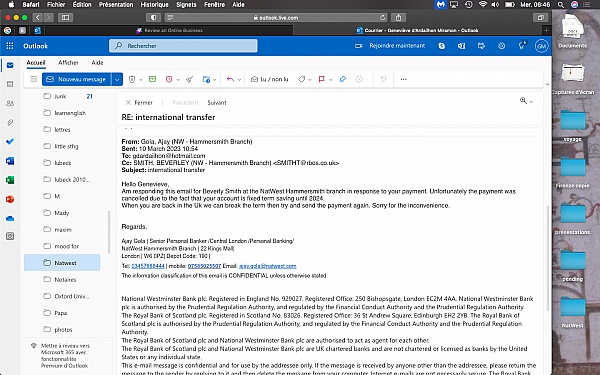This screenshot has height=375, width=600.
Task: Click the Nouveau message button
Action: (77, 79)
